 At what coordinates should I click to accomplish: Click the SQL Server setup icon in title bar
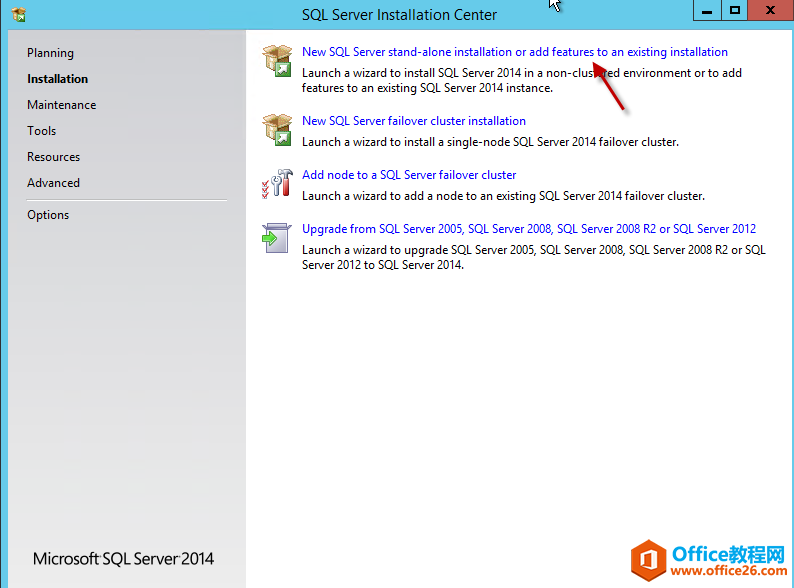coord(19,15)
